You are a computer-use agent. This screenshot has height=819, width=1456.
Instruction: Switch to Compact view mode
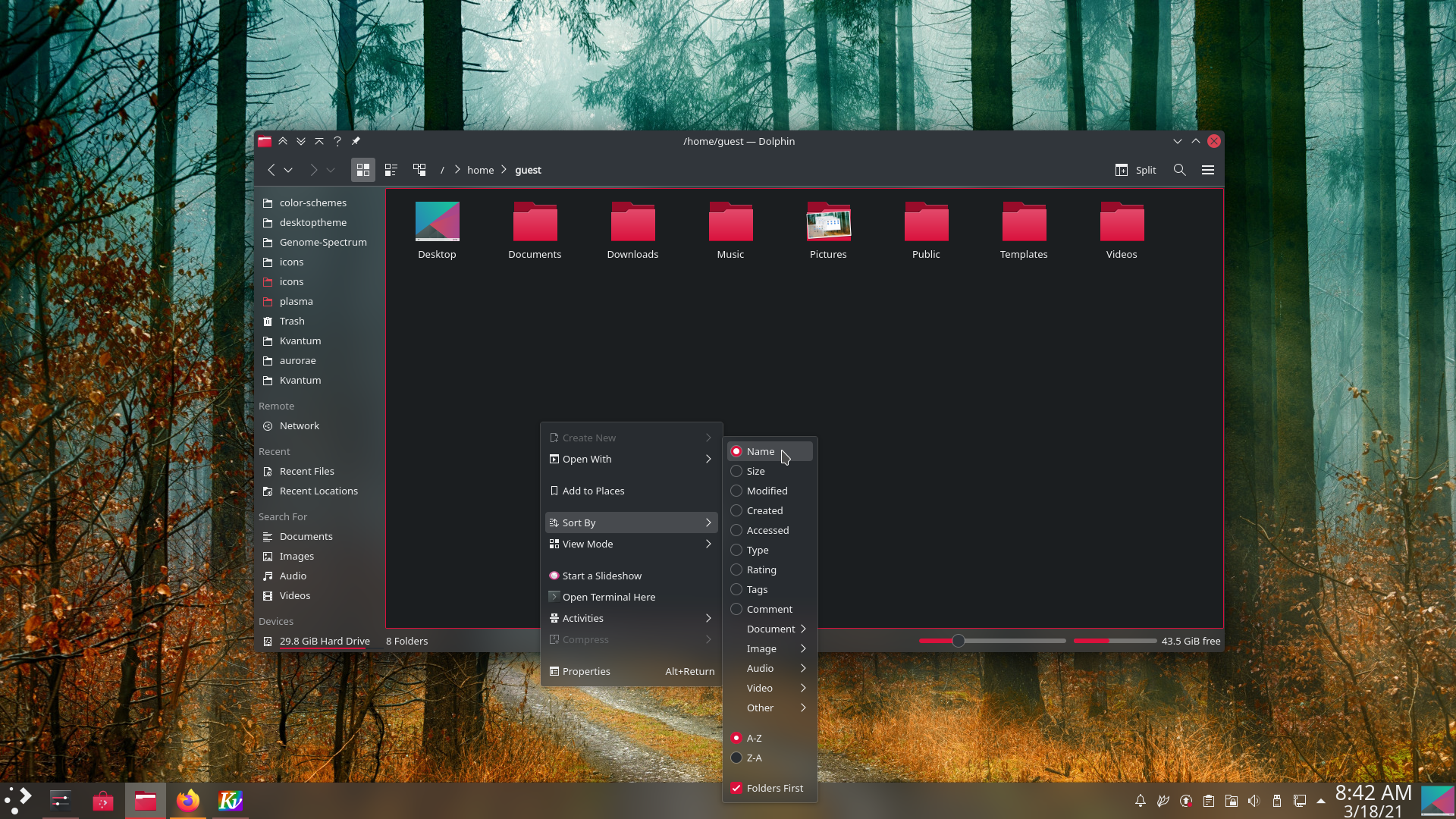click(391, 170)
